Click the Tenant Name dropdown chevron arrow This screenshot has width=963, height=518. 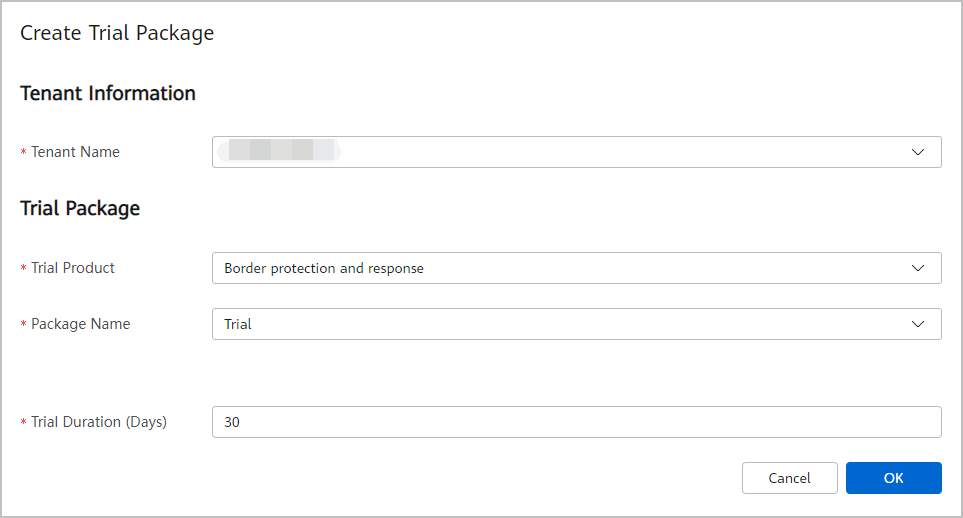[x=918, y=152]
